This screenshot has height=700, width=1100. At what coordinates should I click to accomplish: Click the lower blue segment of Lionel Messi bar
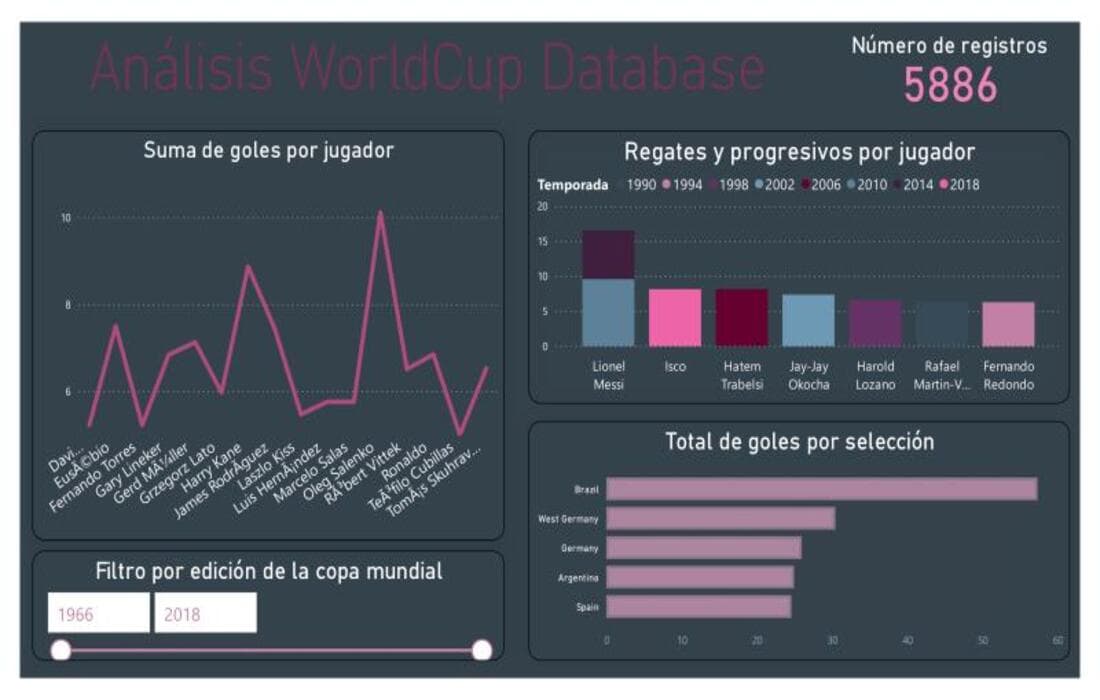[608, 313]
